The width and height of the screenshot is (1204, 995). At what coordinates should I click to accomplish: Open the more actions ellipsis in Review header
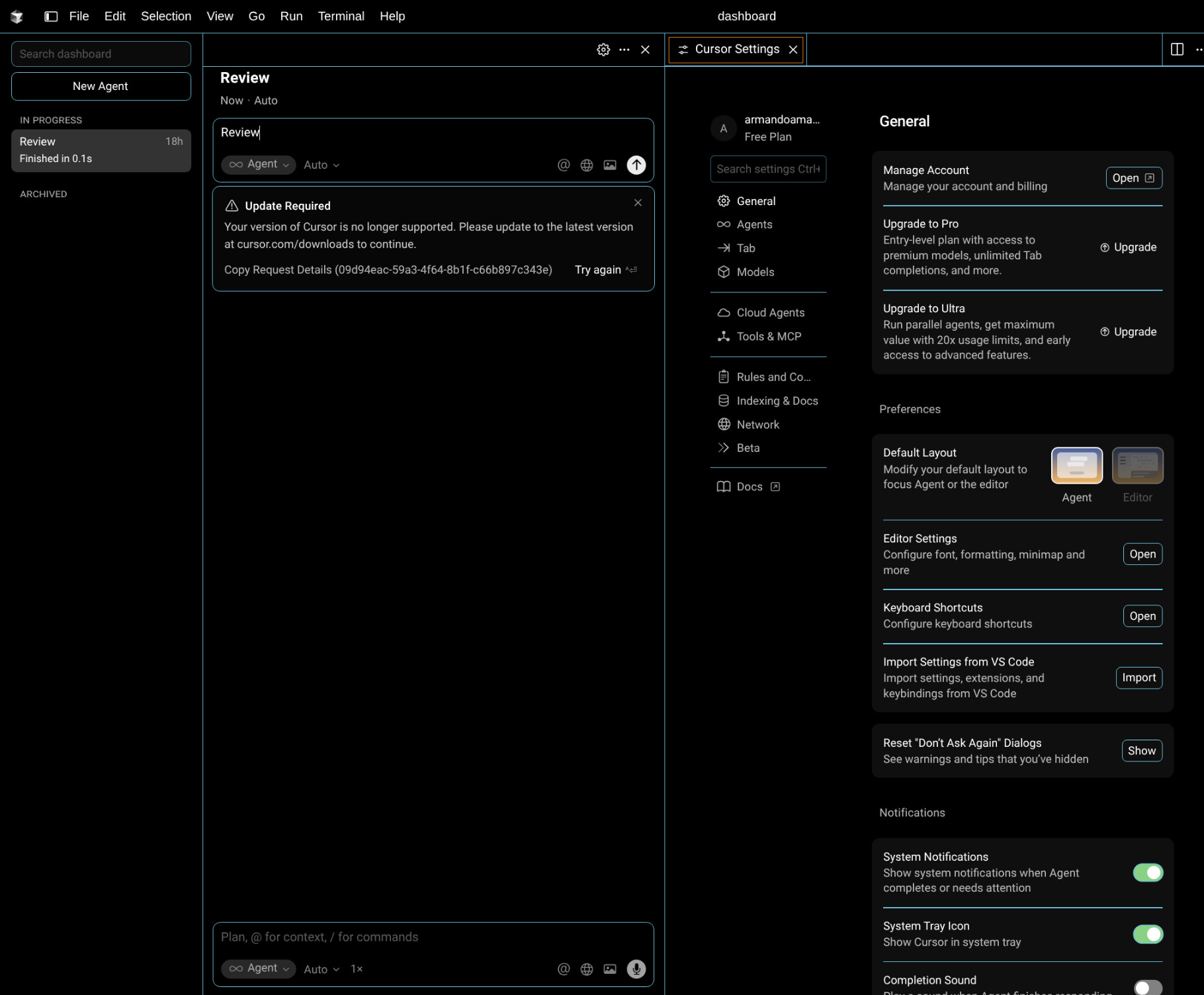point(624,50)
